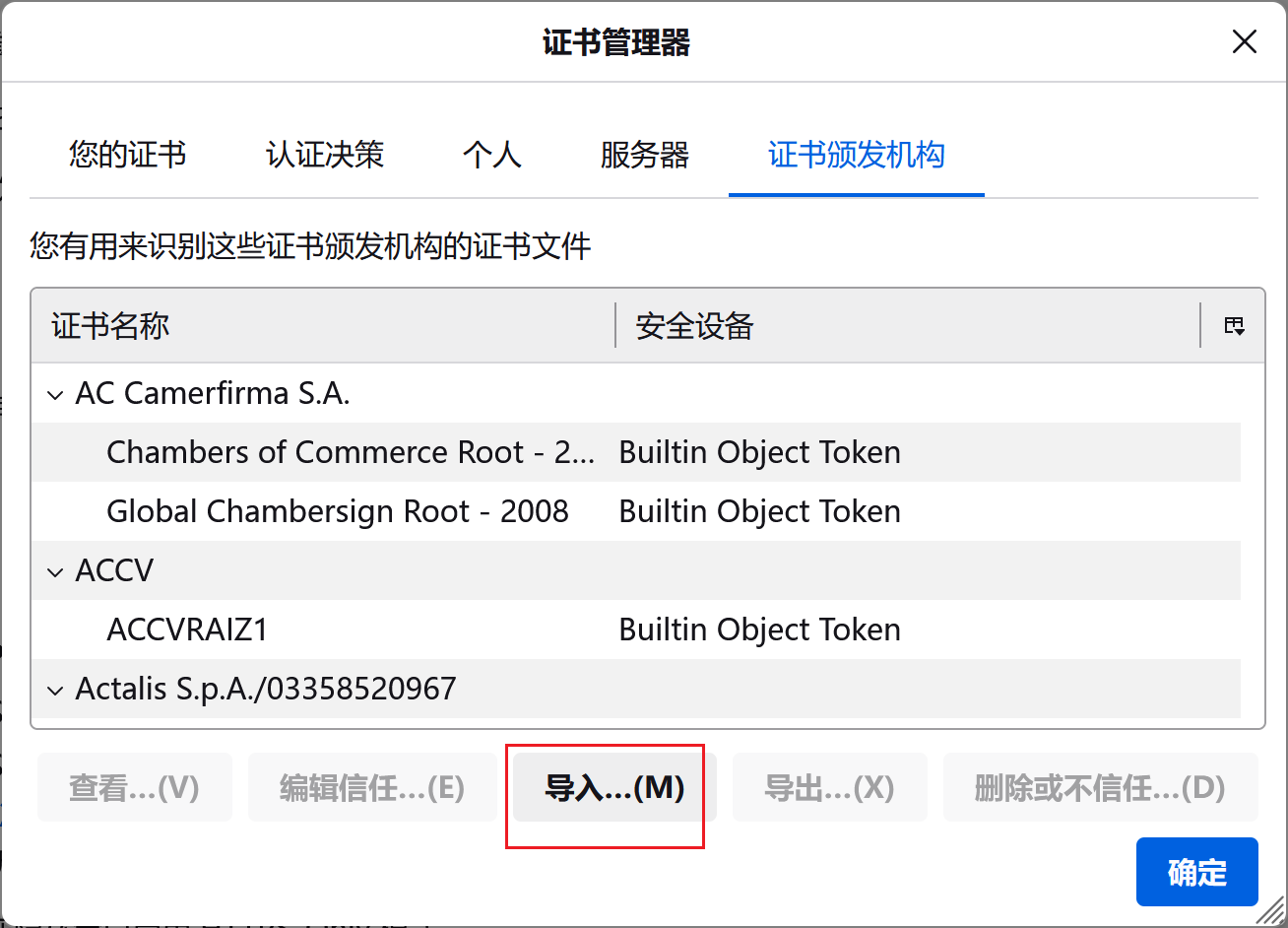Collapse the ACCV group chevron
This screenshot has height=928, width=1288.
point(53,571)
